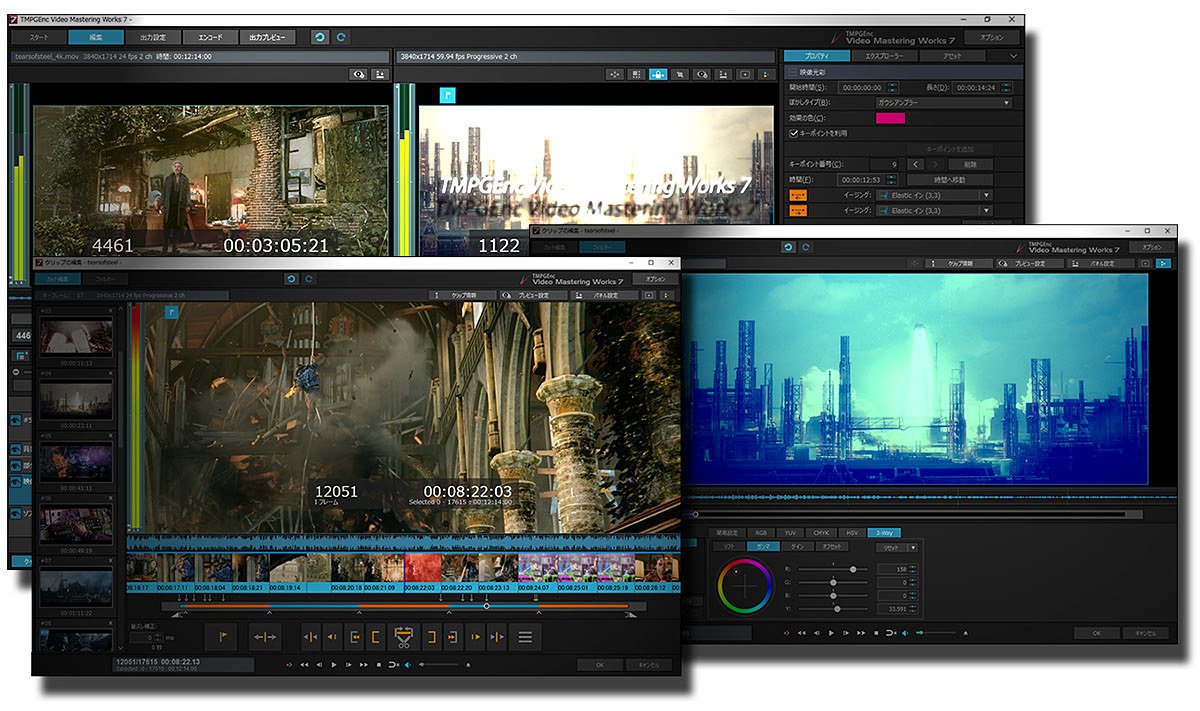
Task: Toggle eye preview icon above left preview
Action: pos(358,74)
